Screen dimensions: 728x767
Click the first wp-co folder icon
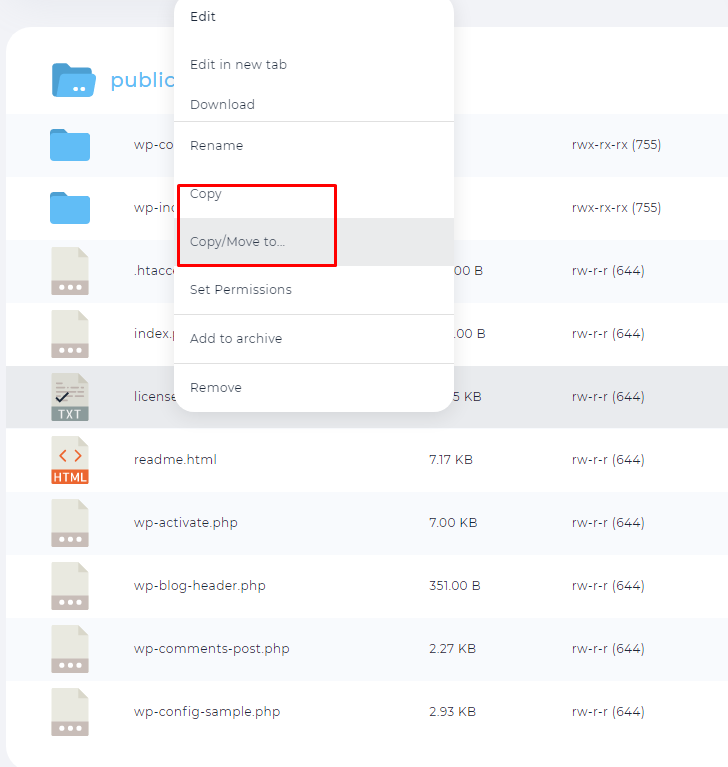[x=70, y=145]
